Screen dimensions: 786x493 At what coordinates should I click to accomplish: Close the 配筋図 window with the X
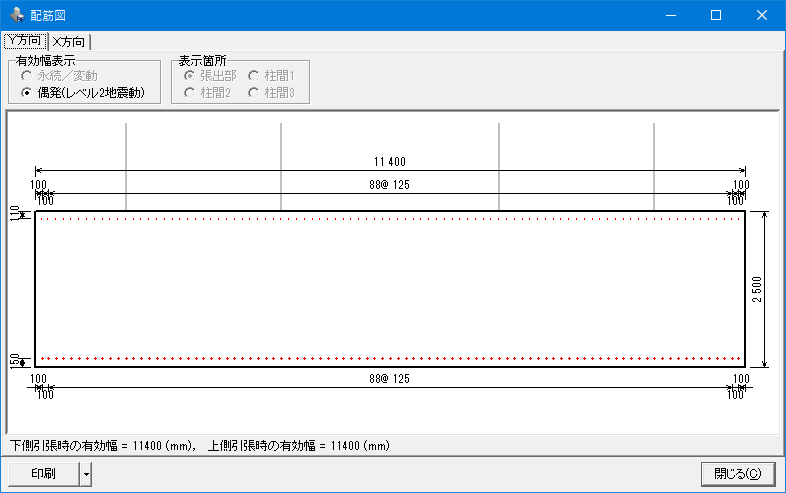(761, 16)
